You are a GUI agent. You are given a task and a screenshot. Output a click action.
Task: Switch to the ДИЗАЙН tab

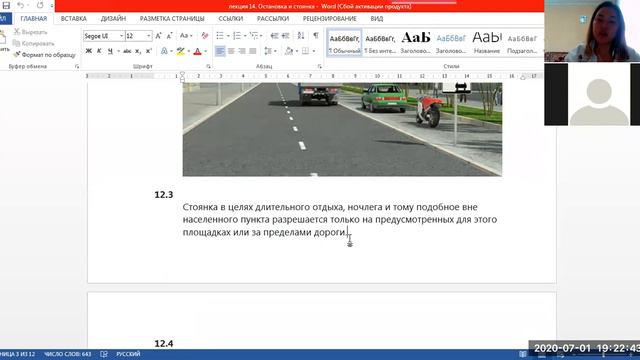pos(113,19)
